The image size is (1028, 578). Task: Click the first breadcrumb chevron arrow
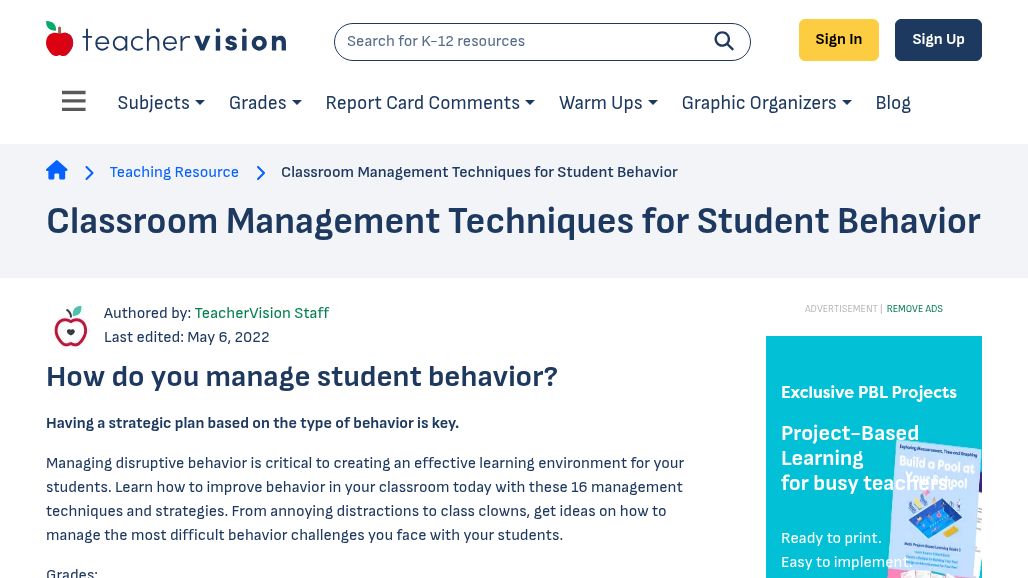coord(89,173)
